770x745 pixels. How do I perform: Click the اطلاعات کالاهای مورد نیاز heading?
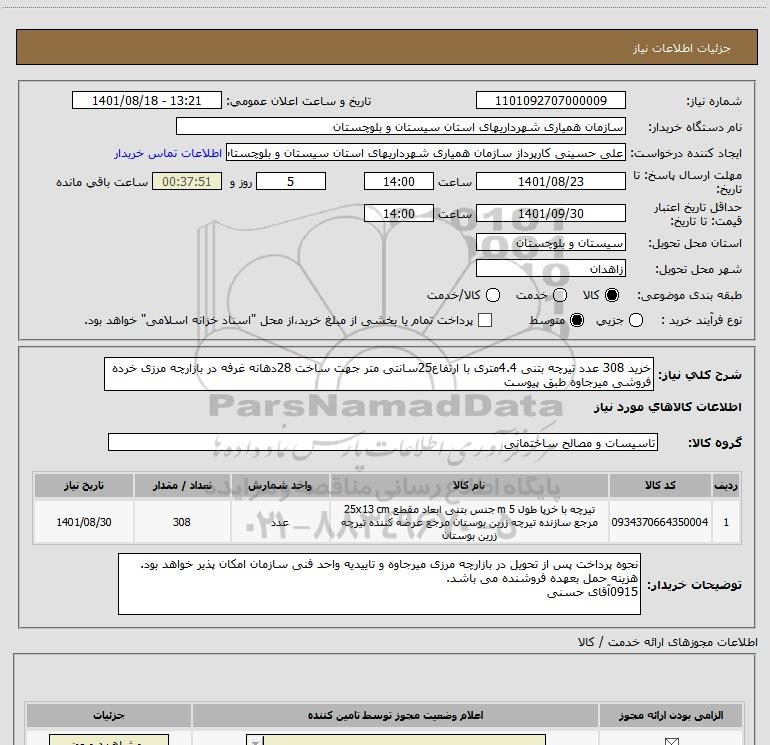tap(668, 407)
